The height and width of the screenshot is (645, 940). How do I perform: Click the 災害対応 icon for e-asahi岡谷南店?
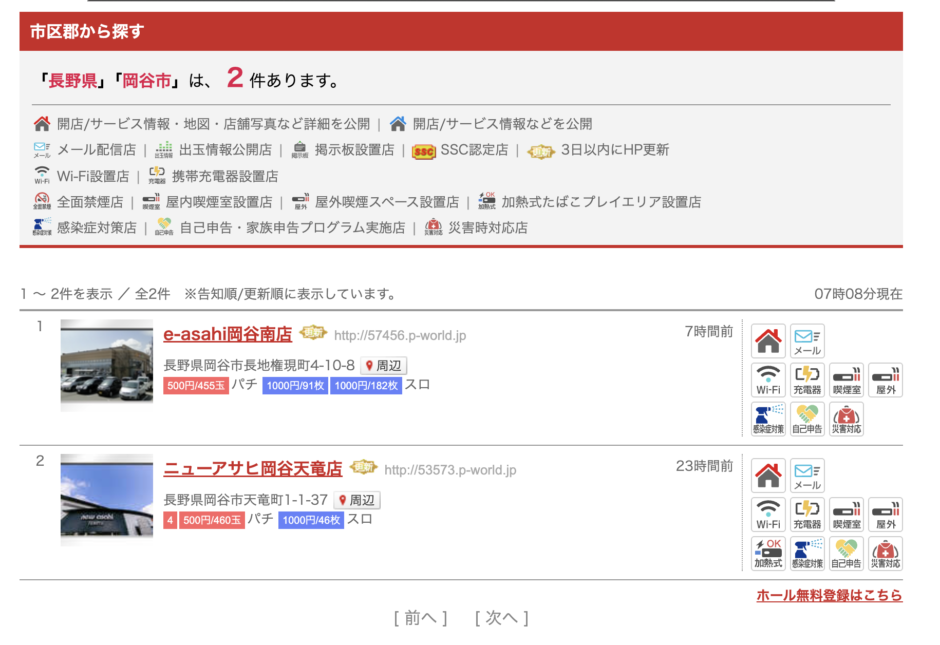846,419
